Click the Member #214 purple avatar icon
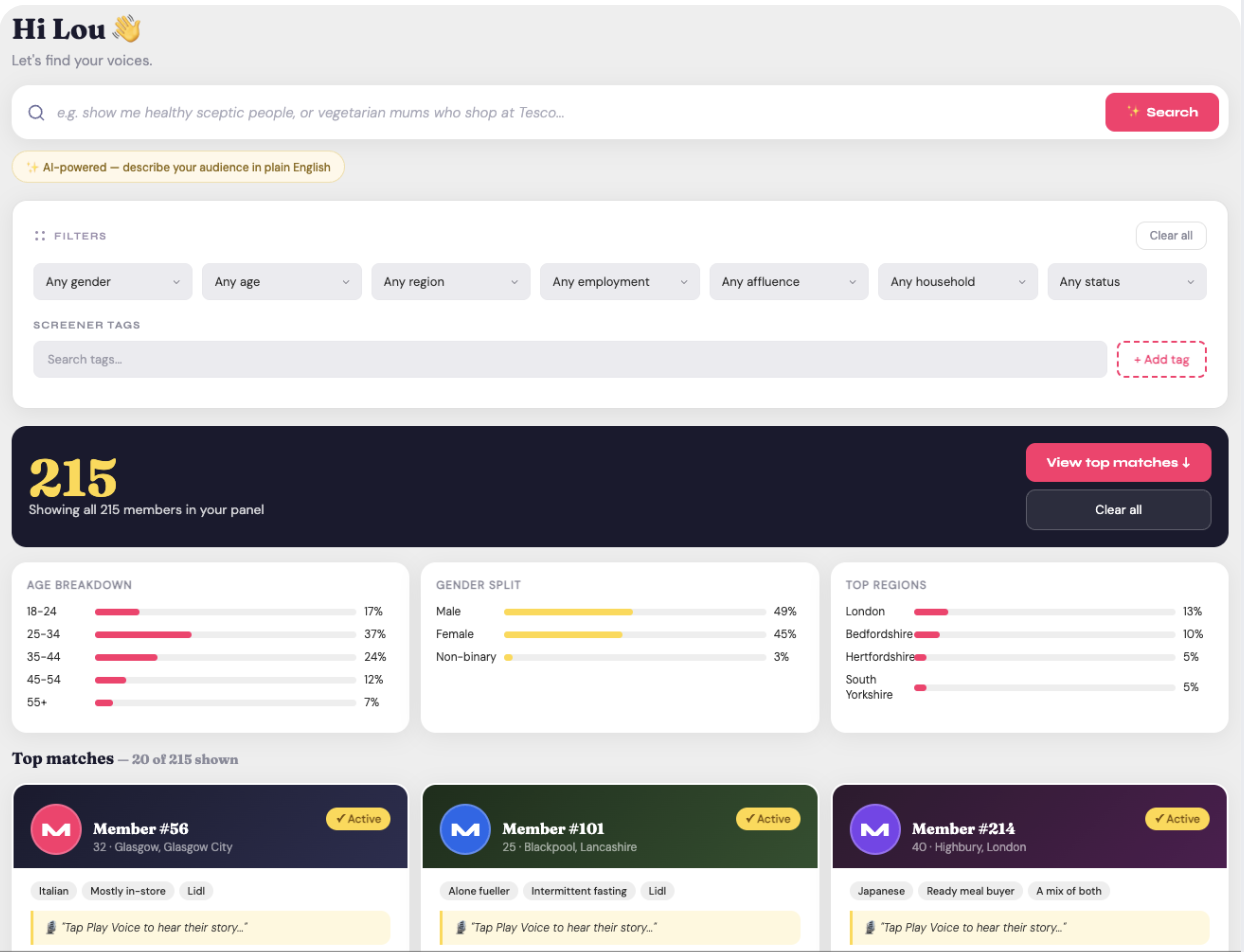Screen dimensions: 1244x952 point(875,829)
